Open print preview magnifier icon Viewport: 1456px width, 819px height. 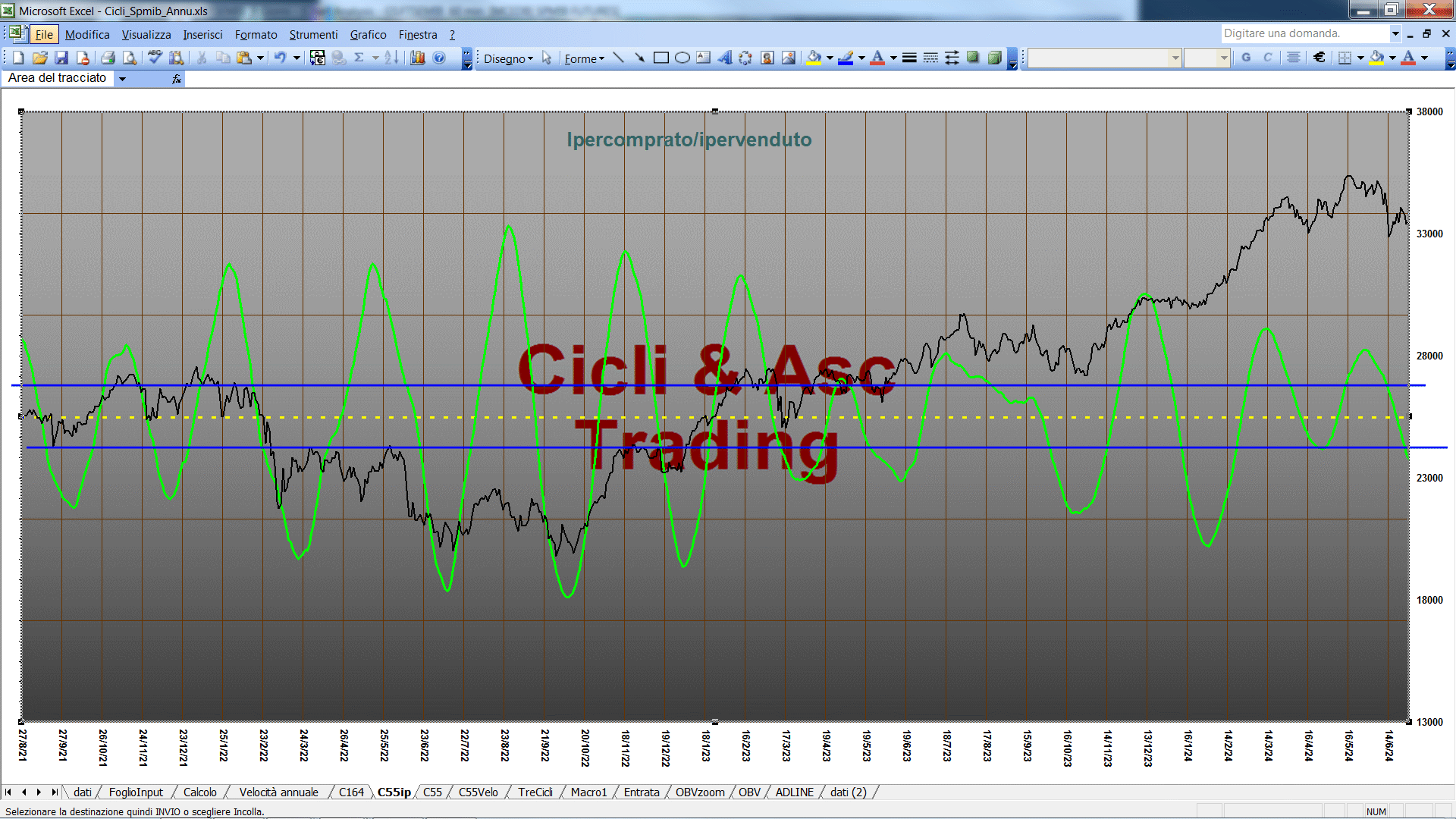pos(130,58)
